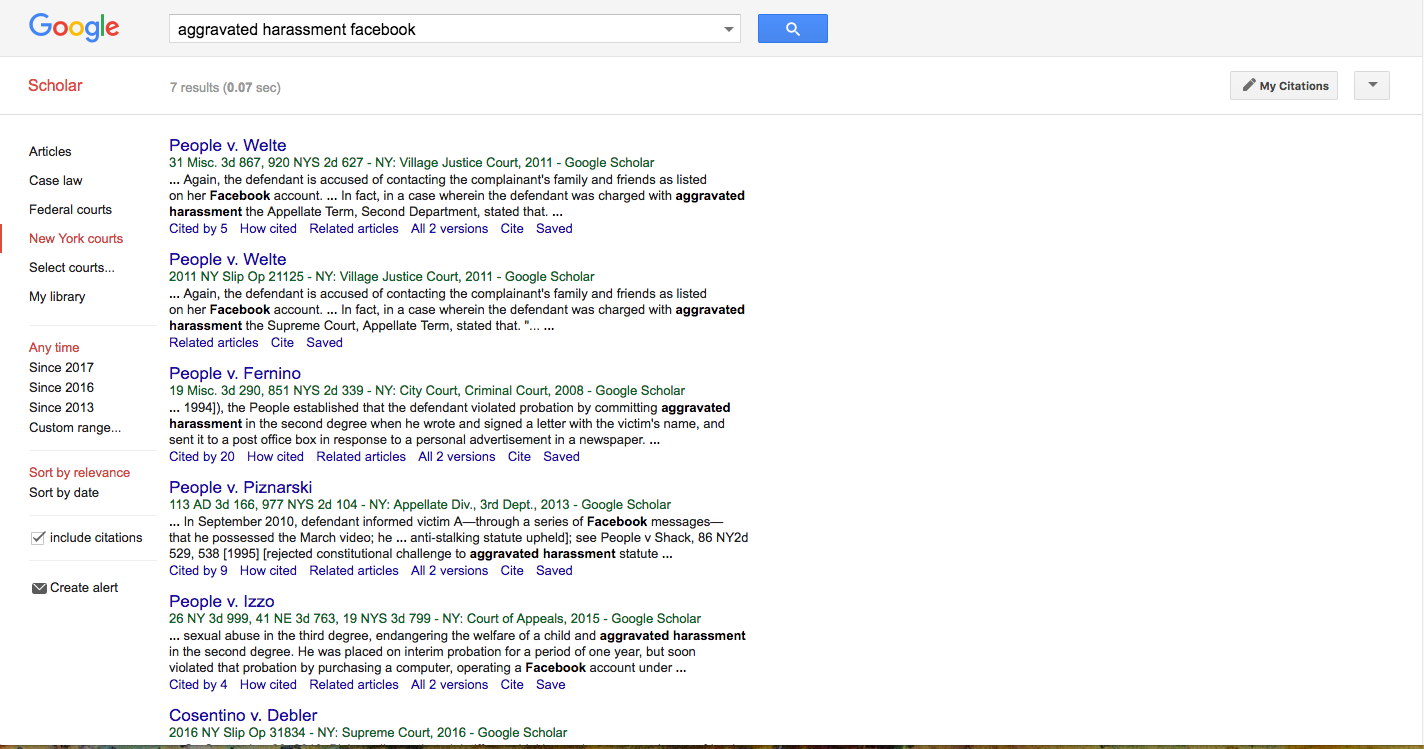The height and width of the screenshot is (749, 1424).
Task: Click inside the search query input field
Action: point(400,29)
